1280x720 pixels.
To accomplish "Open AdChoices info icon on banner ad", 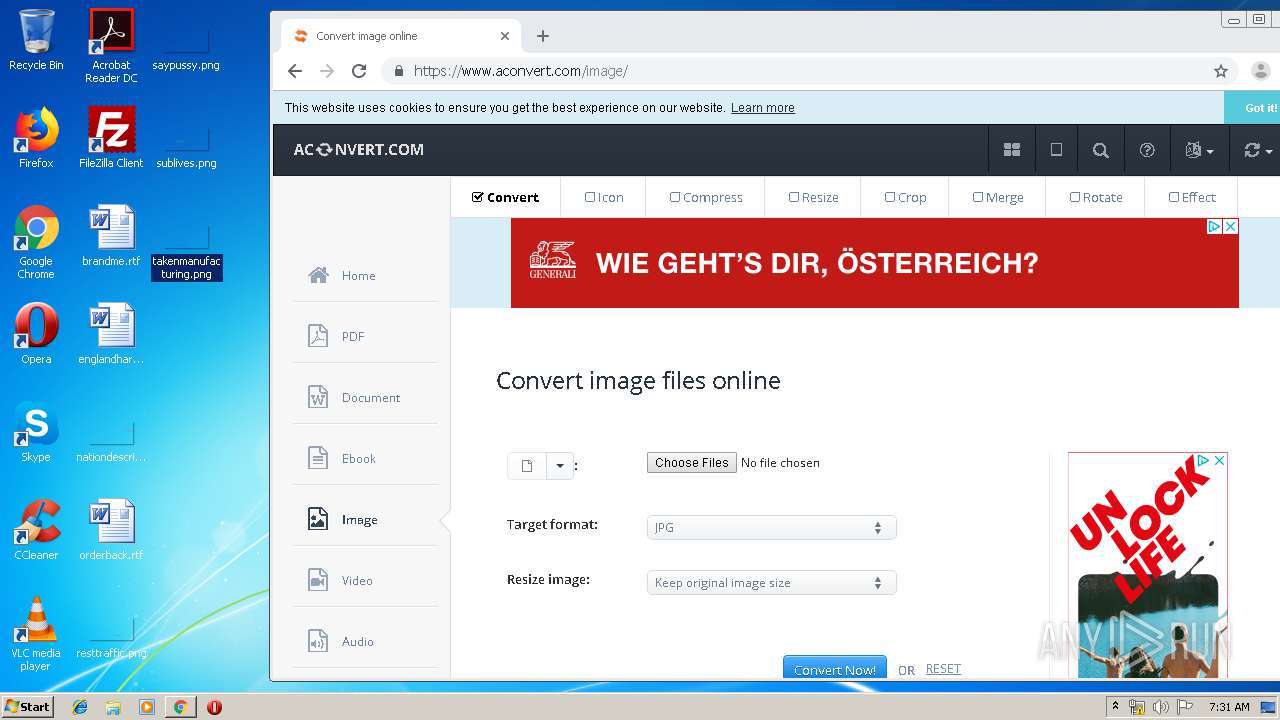I will pos(1215,227).
